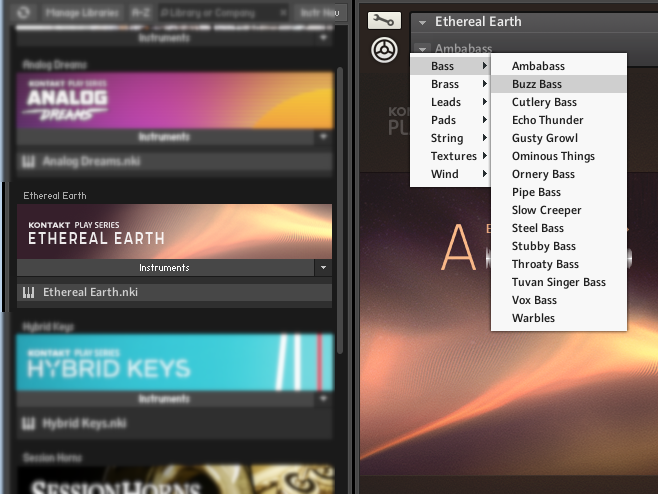This screenshot has height=494, width=658.
Task: Select the Tuvan Singer Bass preset
Action: (x=559, y=282)
